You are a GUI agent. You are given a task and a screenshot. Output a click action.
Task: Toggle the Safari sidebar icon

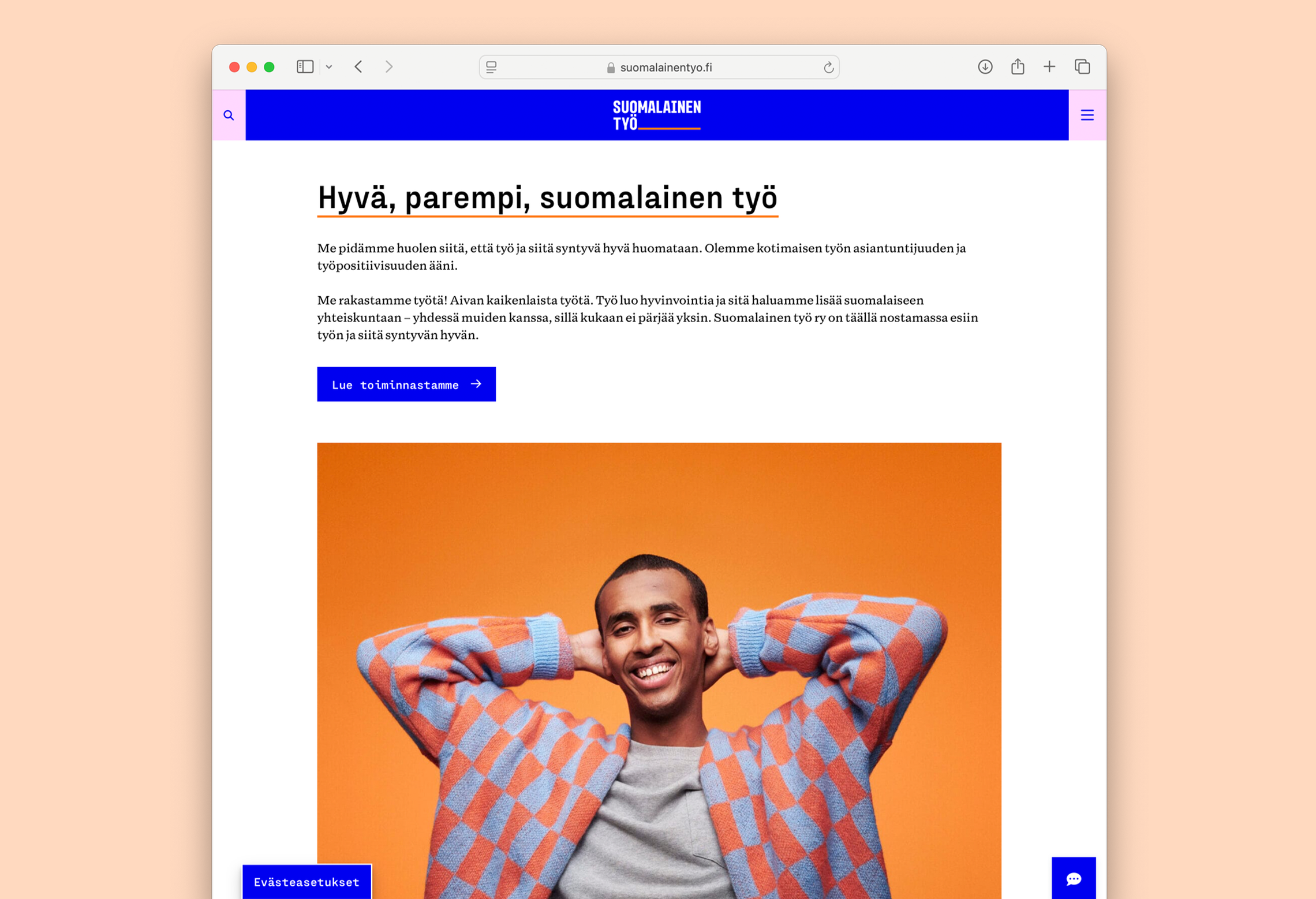pos(305,67)
